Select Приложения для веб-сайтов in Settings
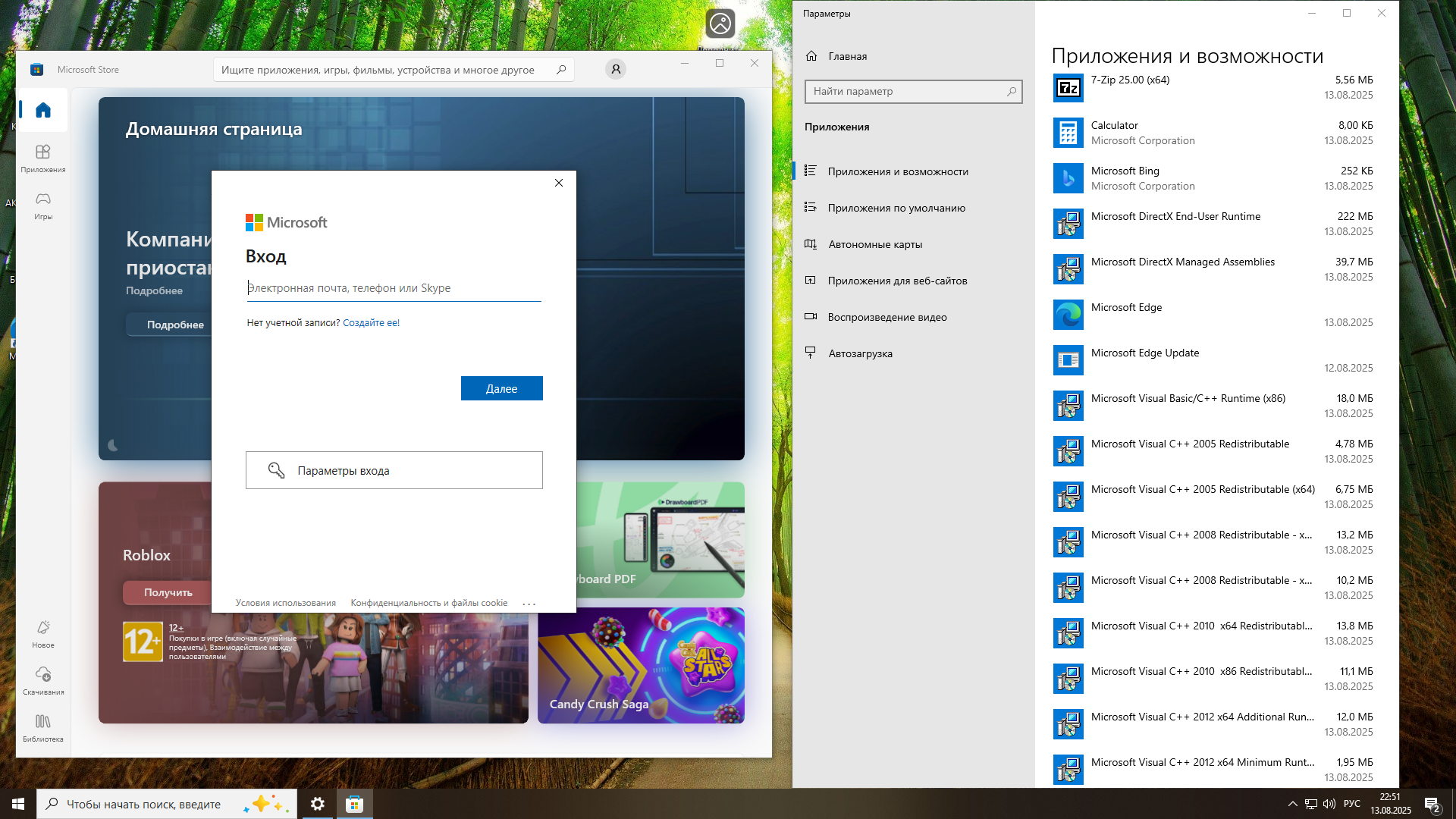The height and width of the screenshot is (819, 1456). pyautogui.click(x=913, y=281)
